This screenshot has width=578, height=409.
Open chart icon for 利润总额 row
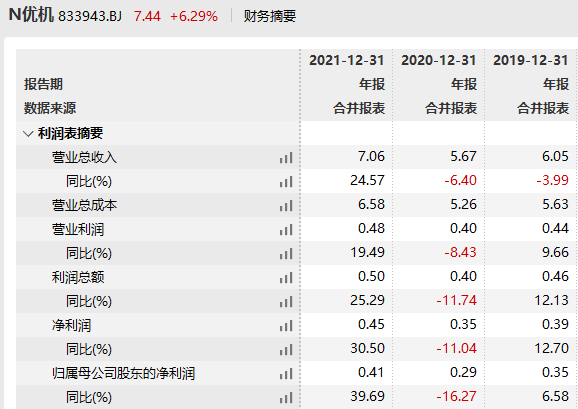[286, 277]
